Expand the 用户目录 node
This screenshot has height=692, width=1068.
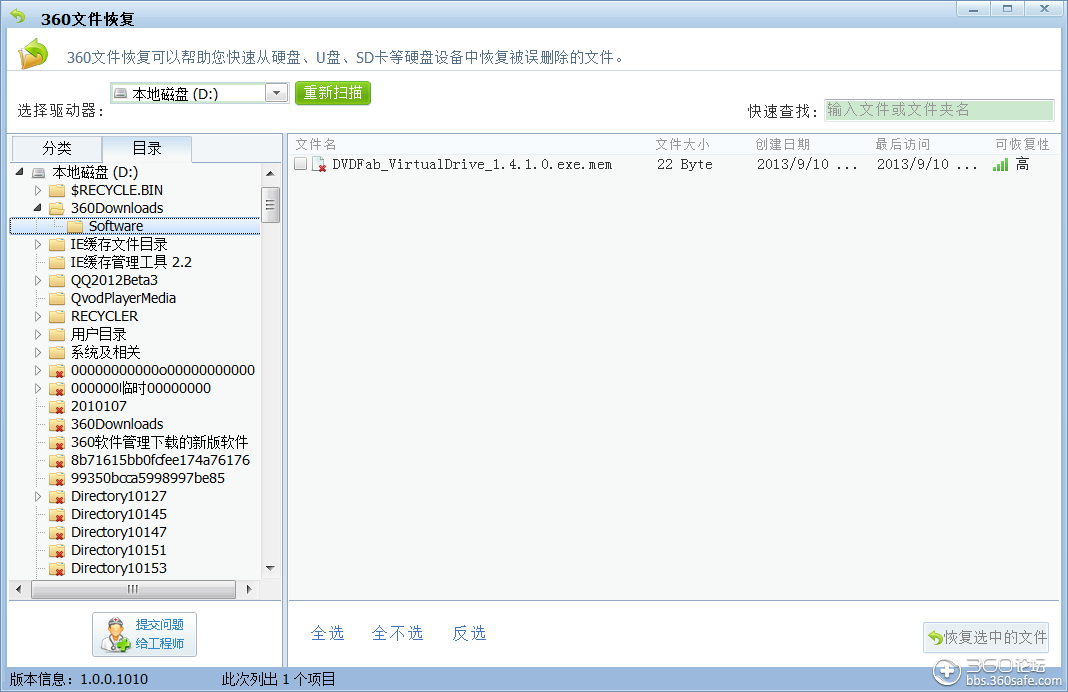38,334
